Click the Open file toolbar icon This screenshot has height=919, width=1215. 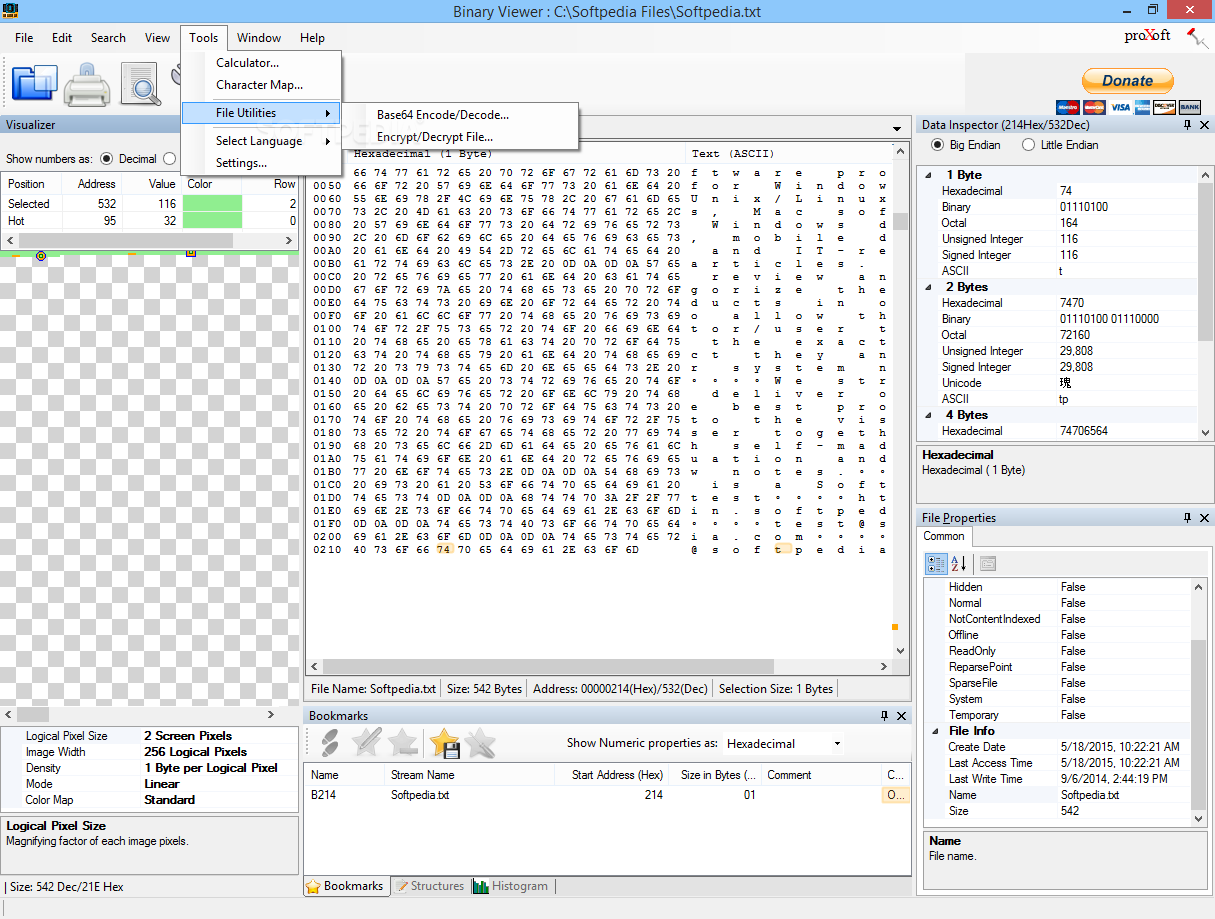(x=34, y=84)
